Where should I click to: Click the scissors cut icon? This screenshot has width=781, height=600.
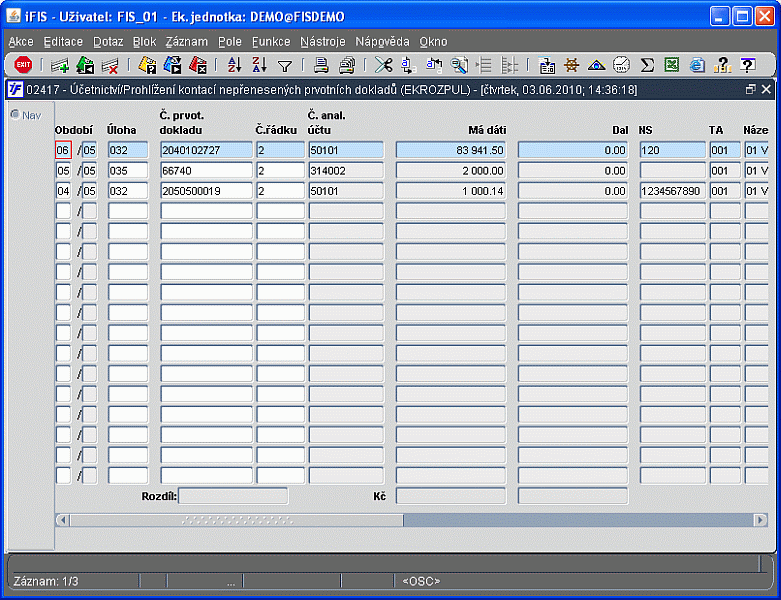pyautogui.click(x=382, y=66)
